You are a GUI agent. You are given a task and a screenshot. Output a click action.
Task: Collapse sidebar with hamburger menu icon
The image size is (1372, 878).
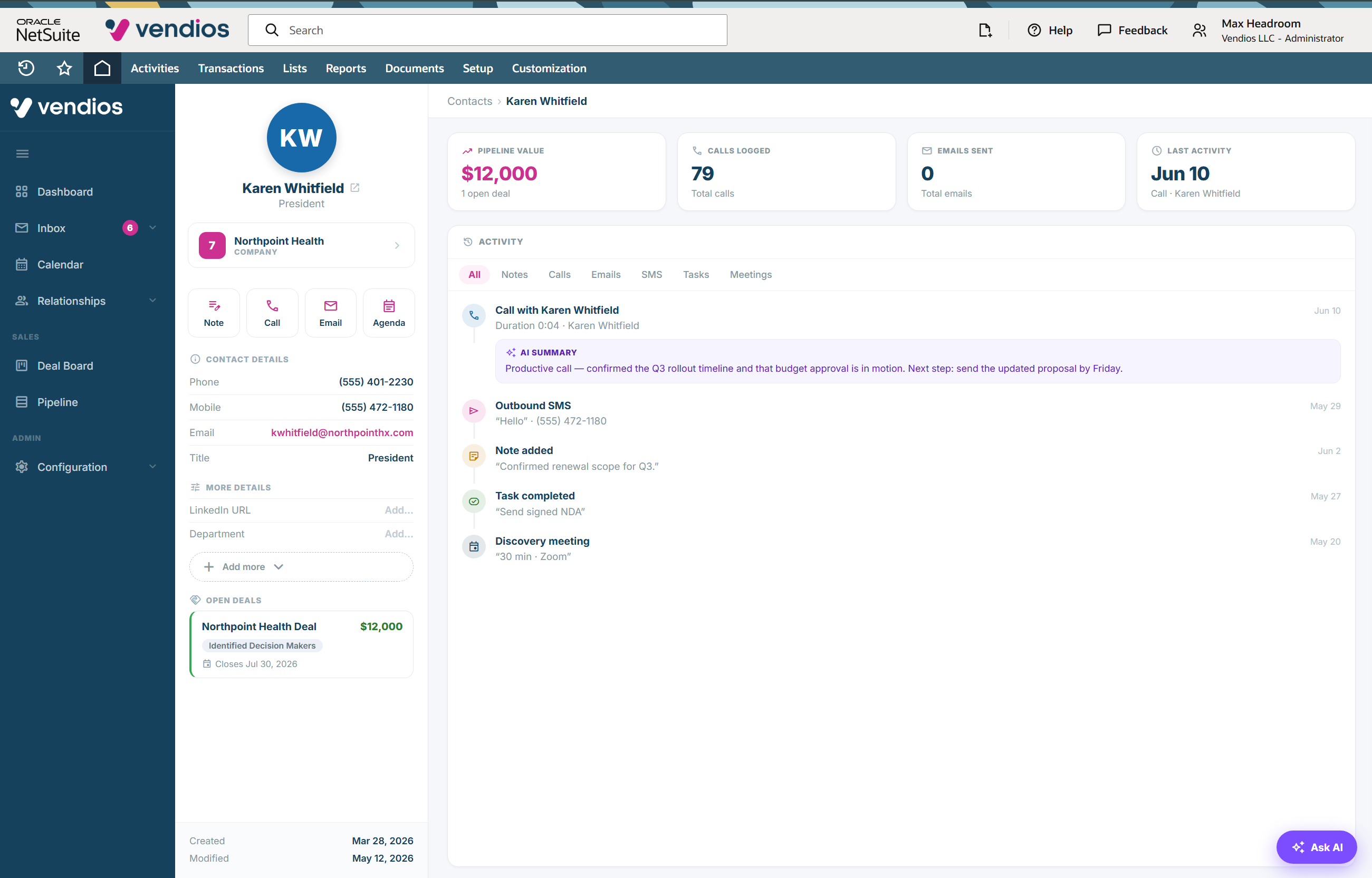[22, 154]
